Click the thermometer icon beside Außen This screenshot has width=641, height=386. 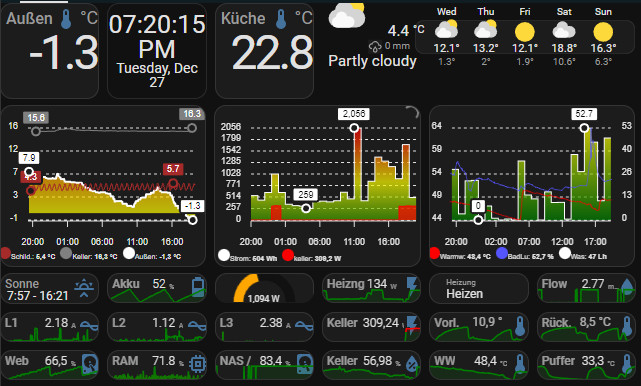click(x=66, y=19)
